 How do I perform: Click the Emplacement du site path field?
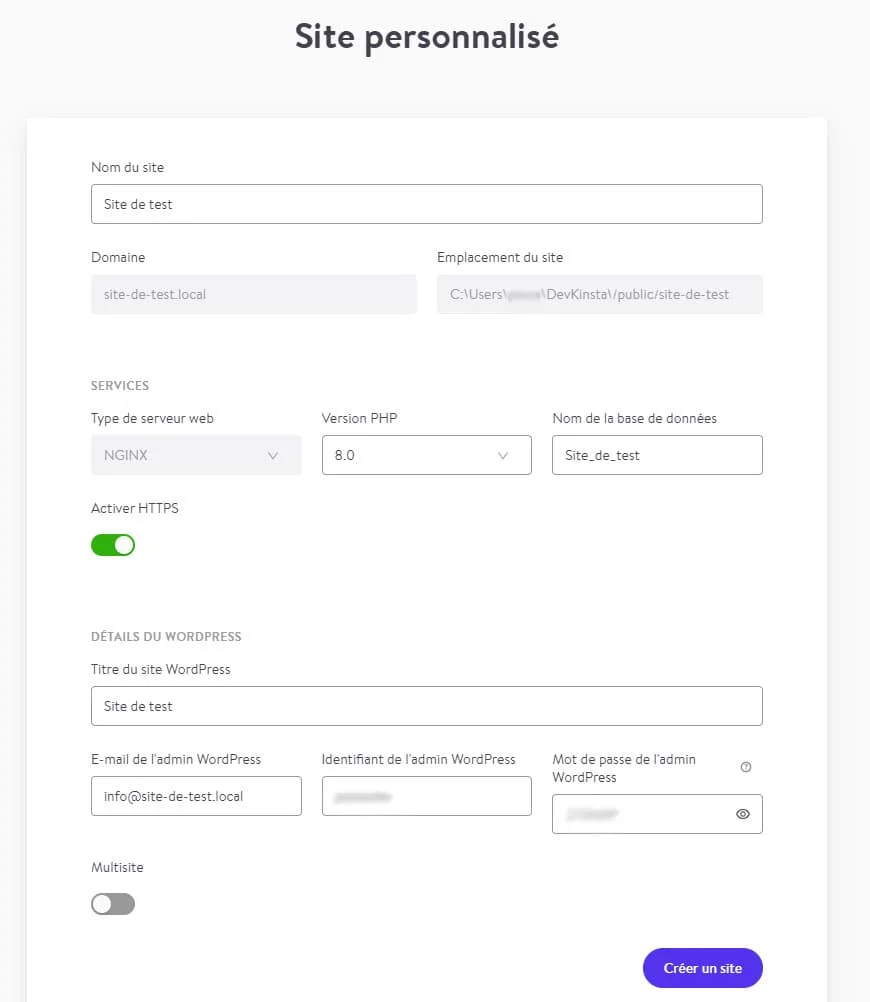(x=599, y=295)
